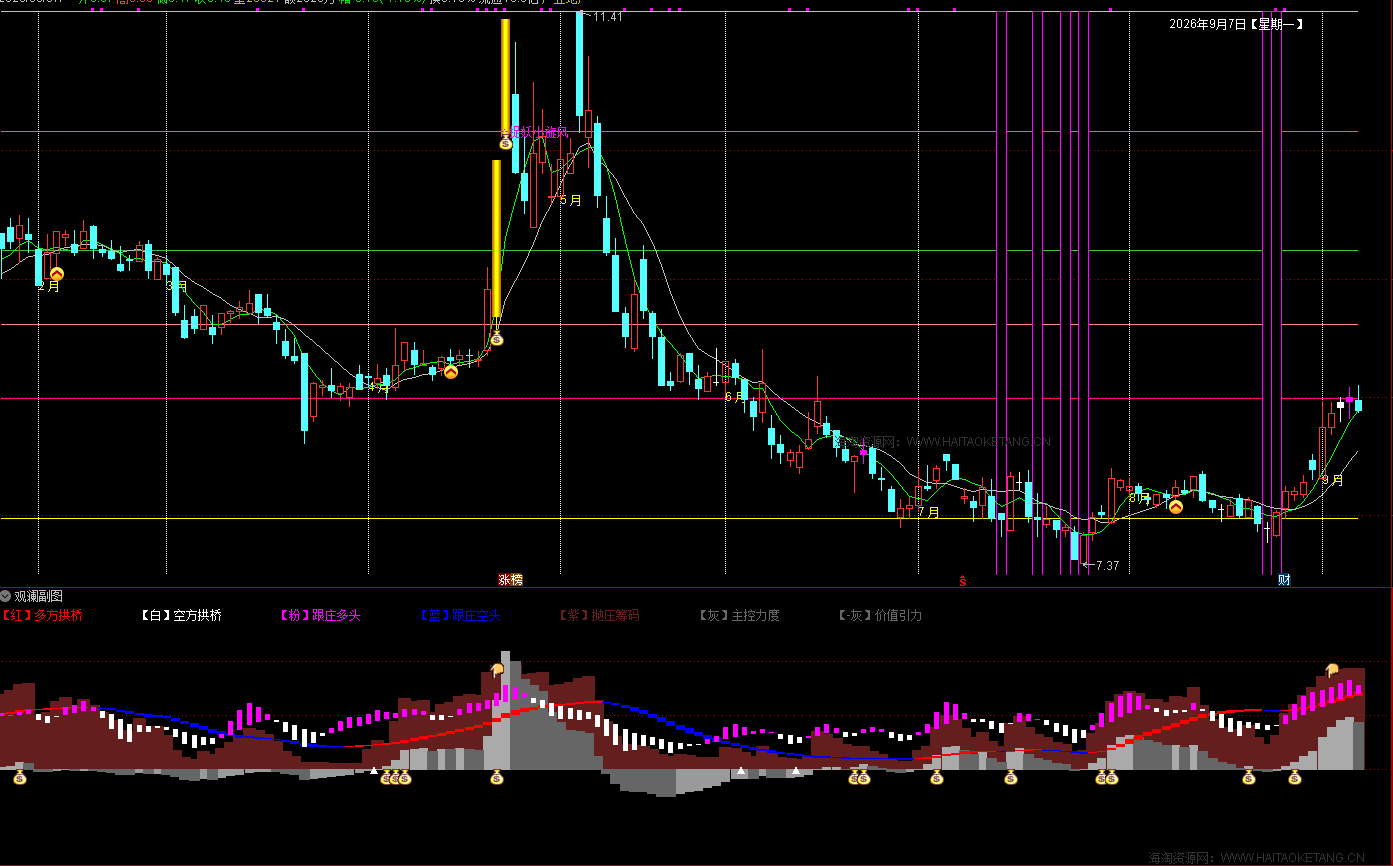Select the 【红】多方拱桥 legend label
The width and height of the screenshot is (1393, 866).
[42, 615]
